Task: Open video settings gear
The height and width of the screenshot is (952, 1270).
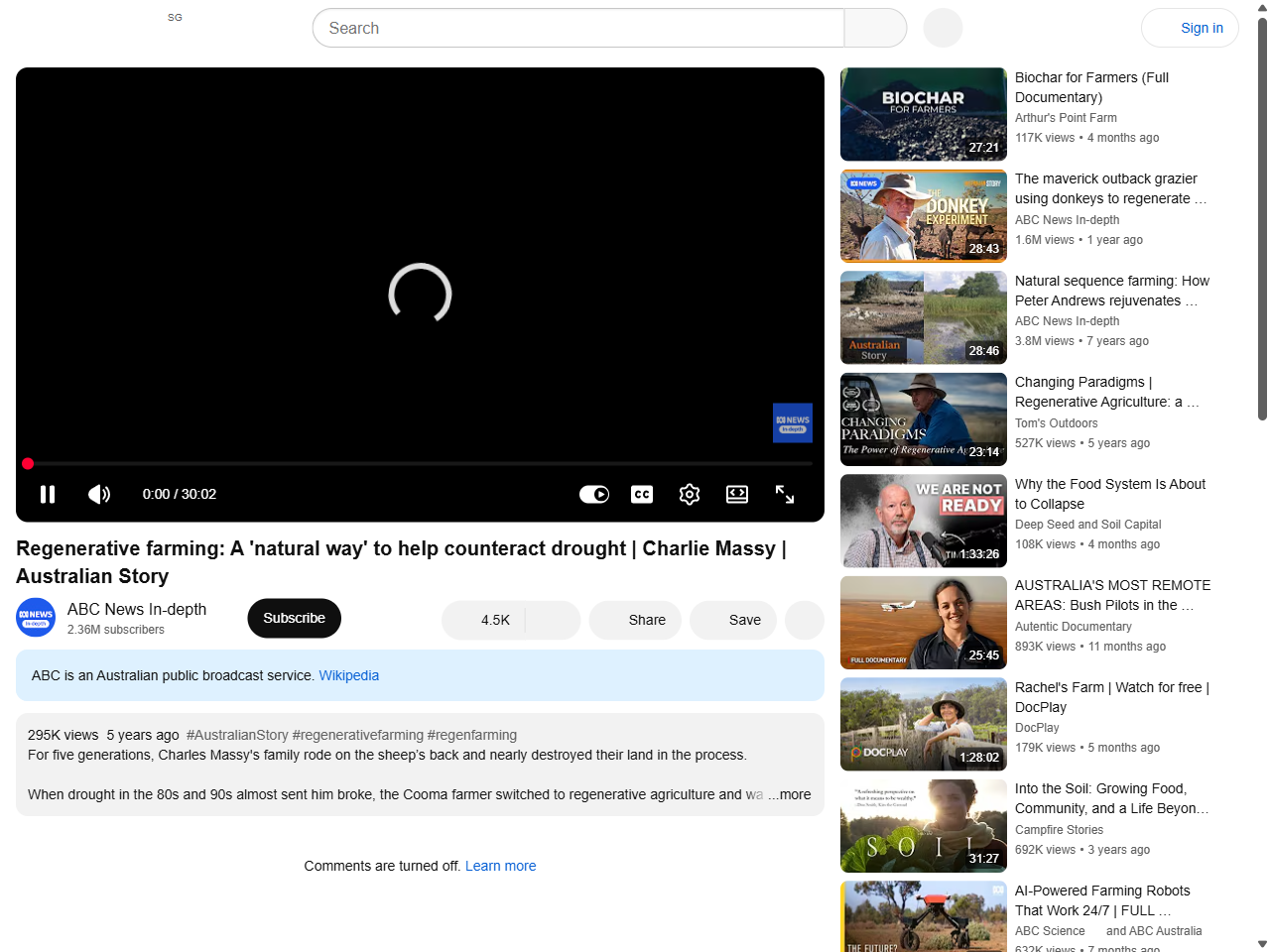Action: coord(690,494)
